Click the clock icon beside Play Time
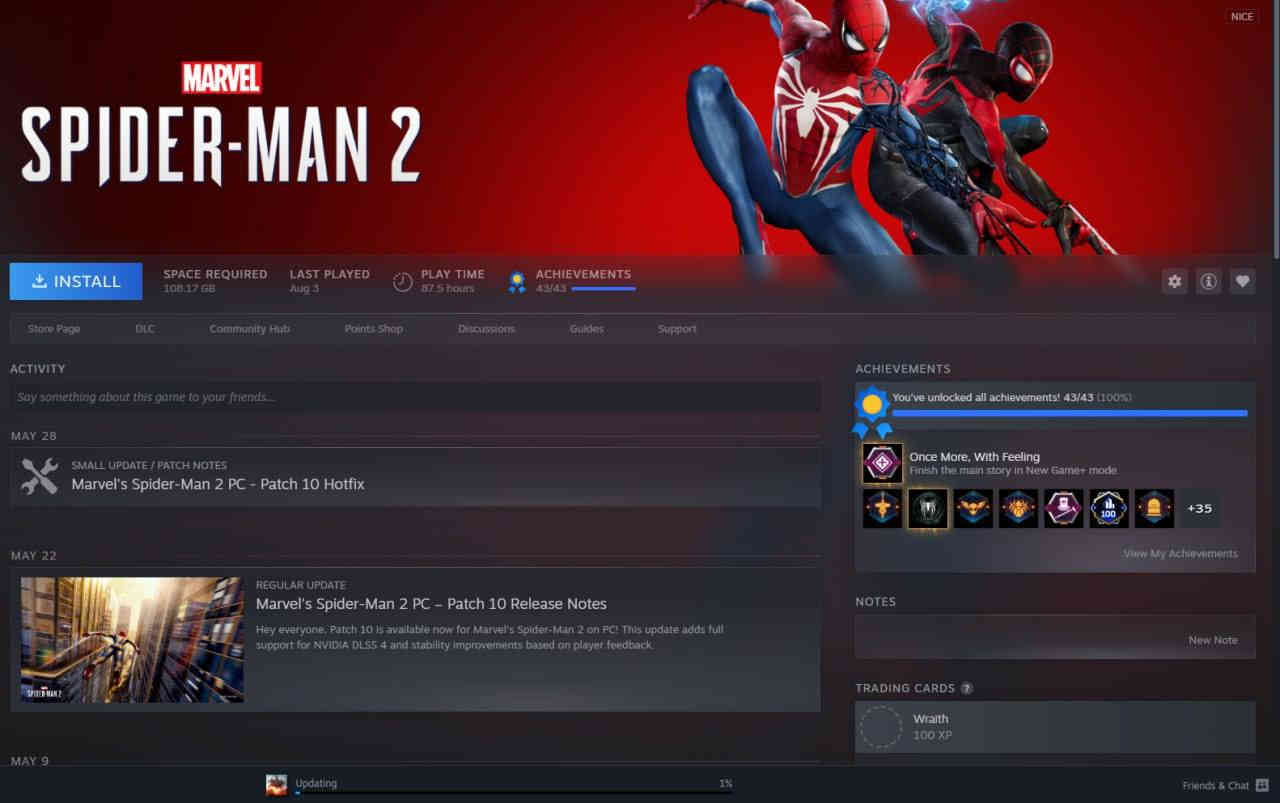The height and width of the screenshot is (803, 1280). coord(403,281)
